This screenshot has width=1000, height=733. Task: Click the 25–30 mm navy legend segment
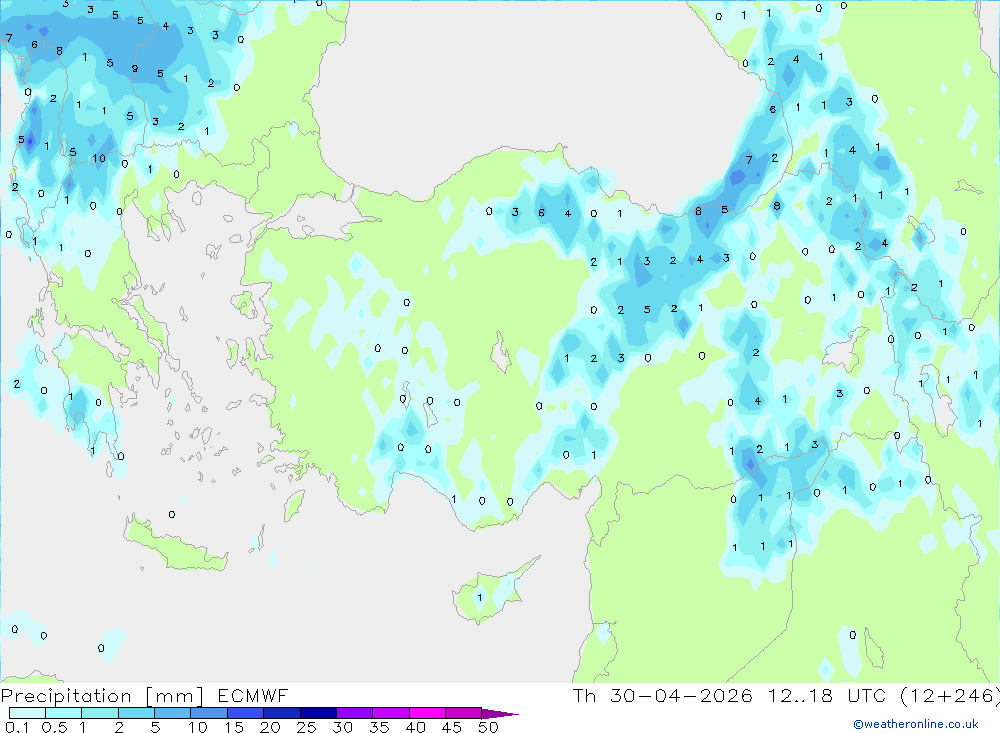point(318,713)
